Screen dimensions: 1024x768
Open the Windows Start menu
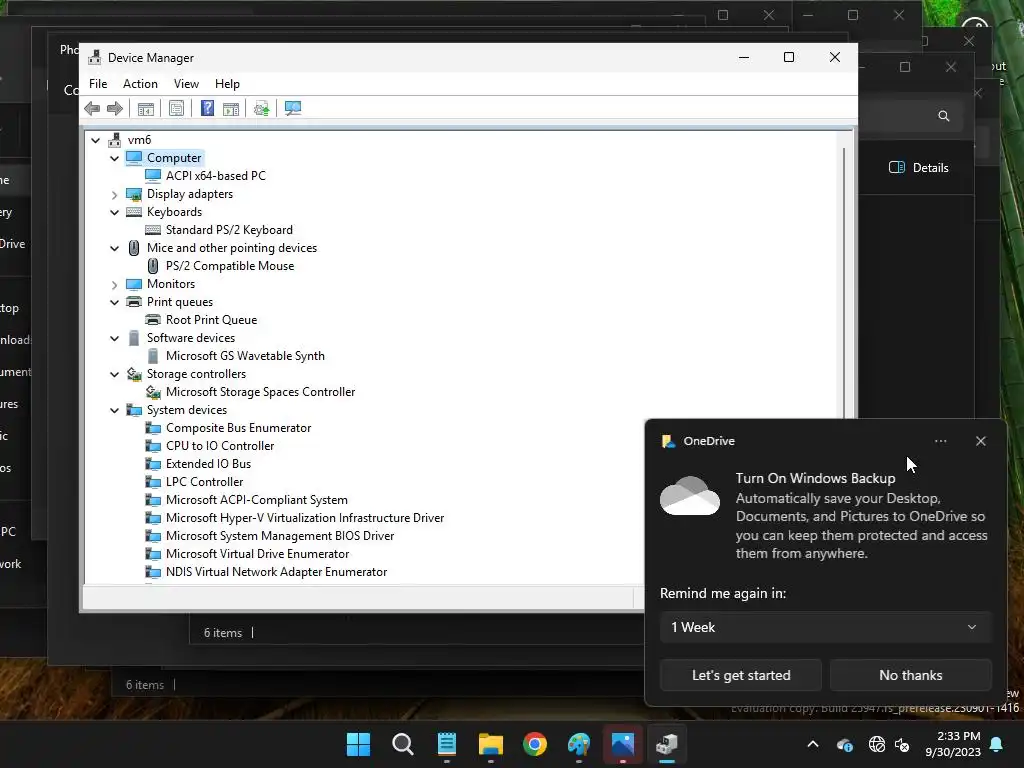click(x=358, y=744)
